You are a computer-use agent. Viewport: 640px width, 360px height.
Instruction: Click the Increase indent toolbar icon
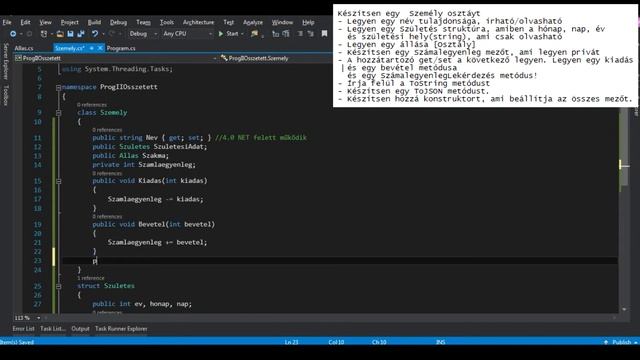(x=311, y=34)
